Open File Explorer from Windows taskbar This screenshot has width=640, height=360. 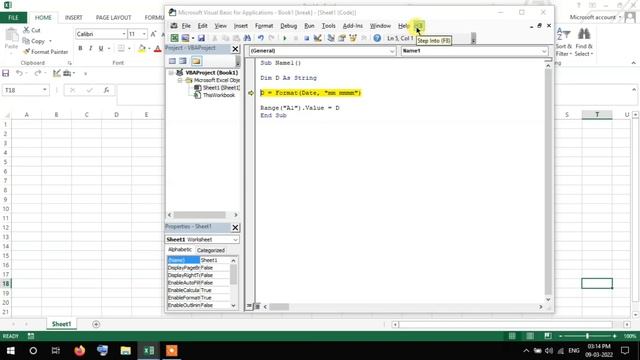click(x=125, y=351)
